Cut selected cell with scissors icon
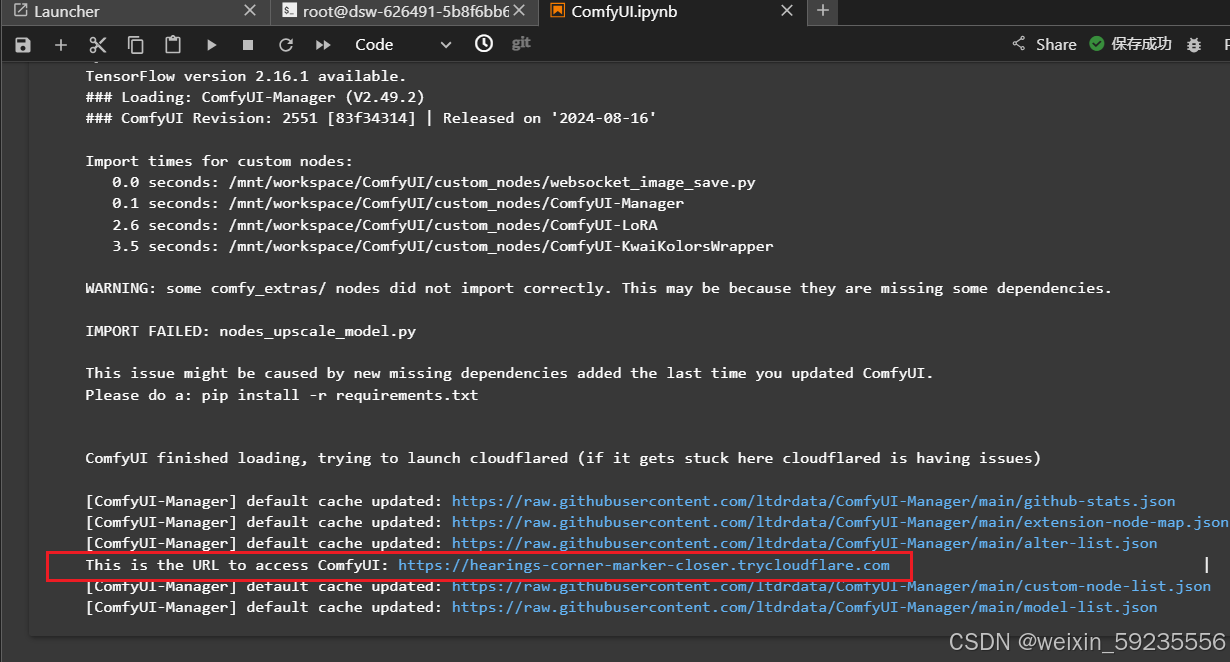 (x=97, y=45)
